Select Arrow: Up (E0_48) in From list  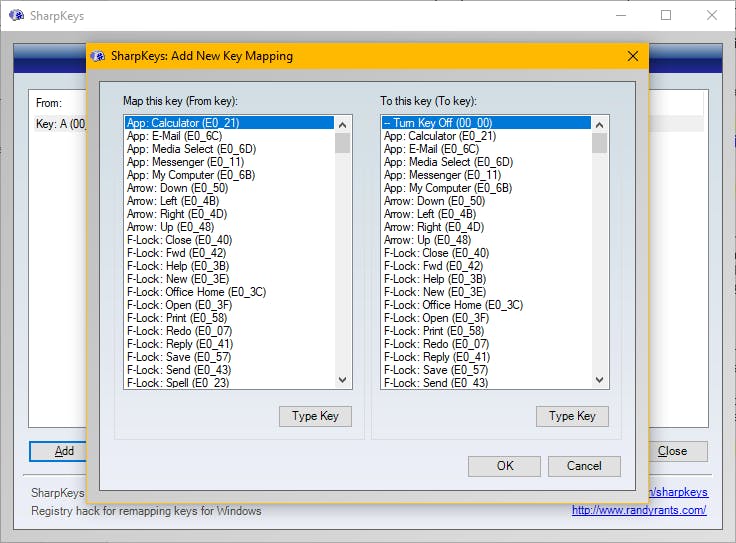[x=230, y=227]
